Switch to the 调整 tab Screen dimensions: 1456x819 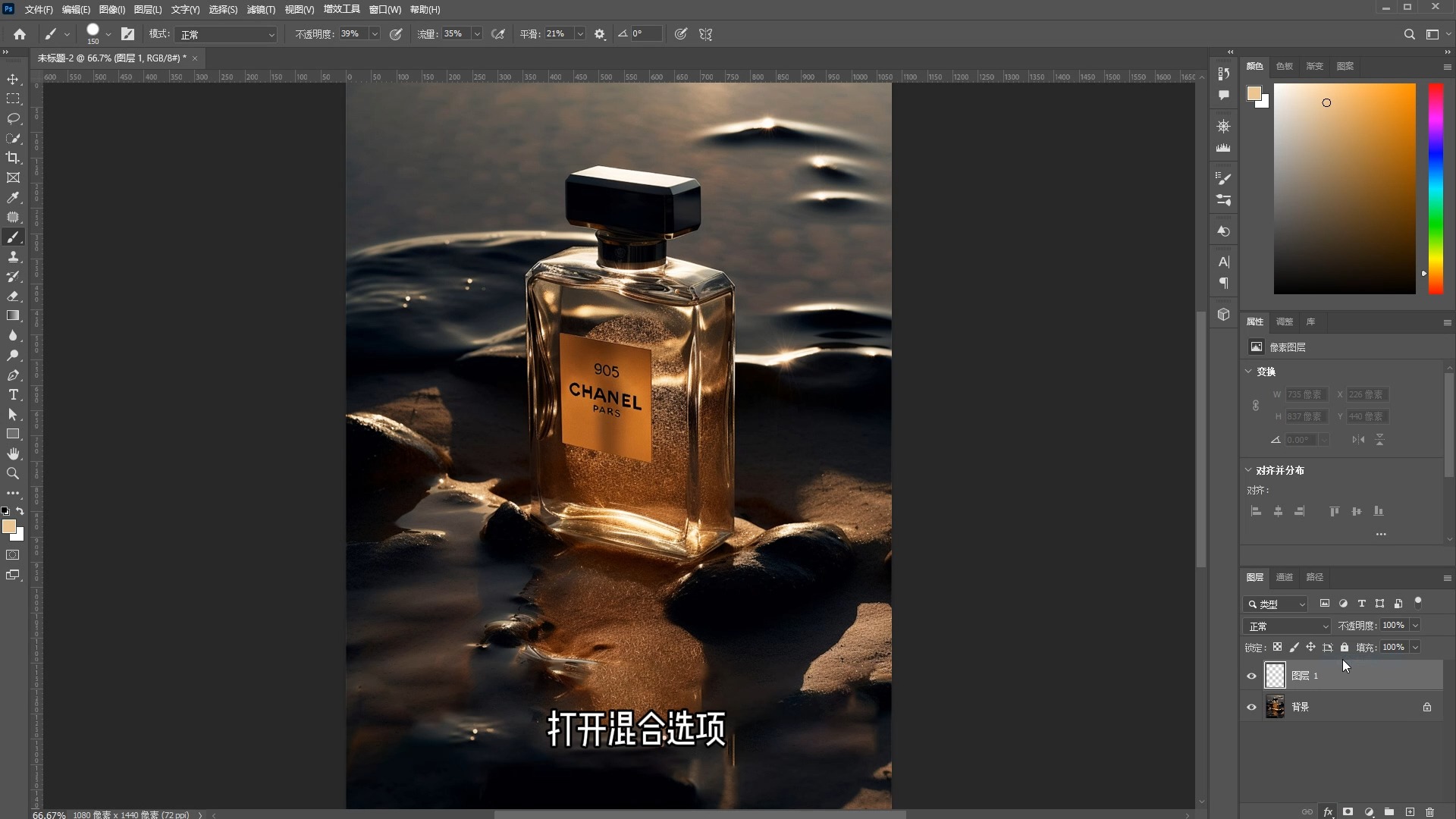tap(1285, 322)
